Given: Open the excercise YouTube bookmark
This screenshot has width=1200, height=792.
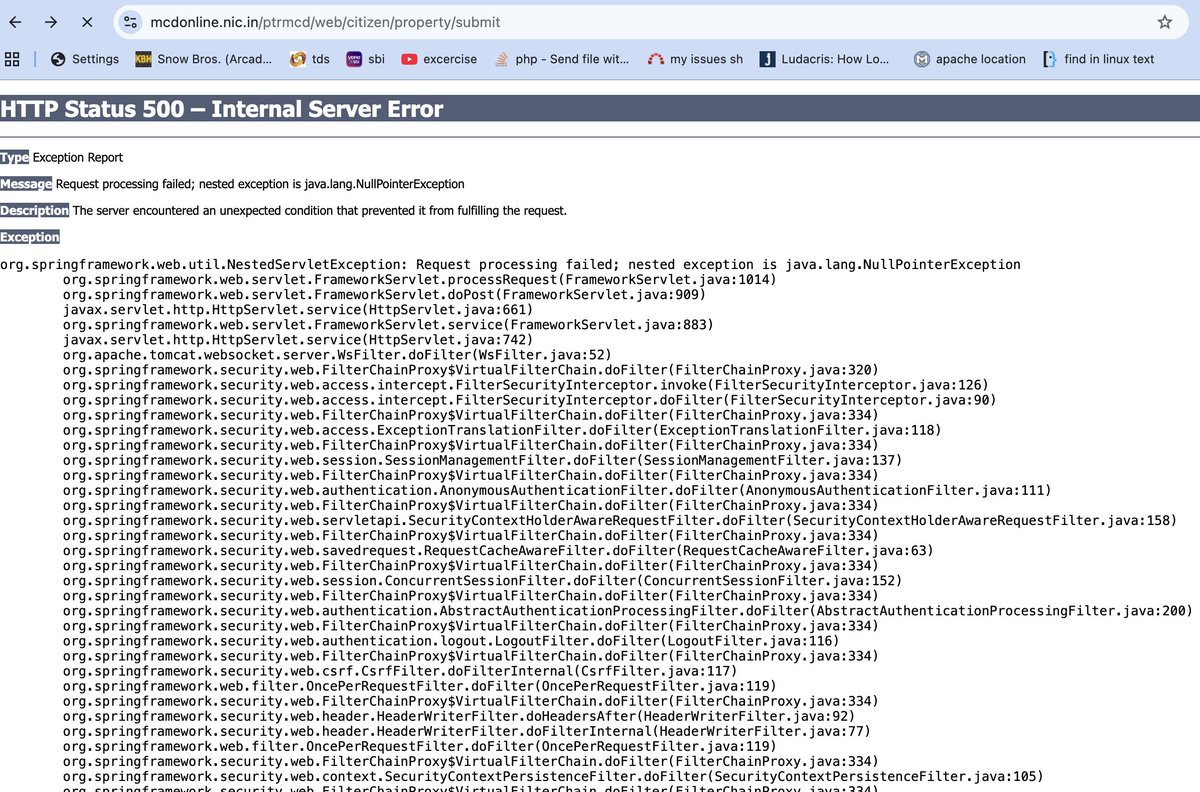Looking at the screenshot, I should point(439,59).
